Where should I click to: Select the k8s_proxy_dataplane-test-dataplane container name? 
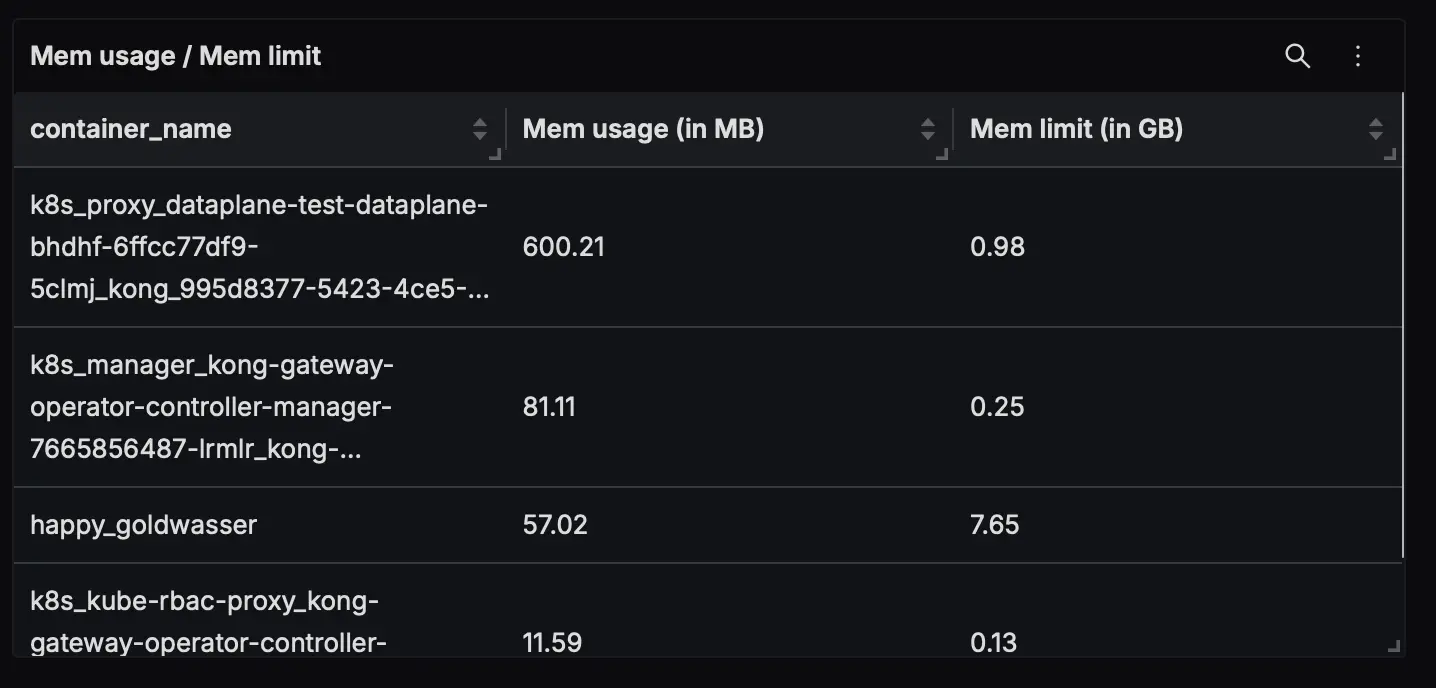click(x=260, y=247)
